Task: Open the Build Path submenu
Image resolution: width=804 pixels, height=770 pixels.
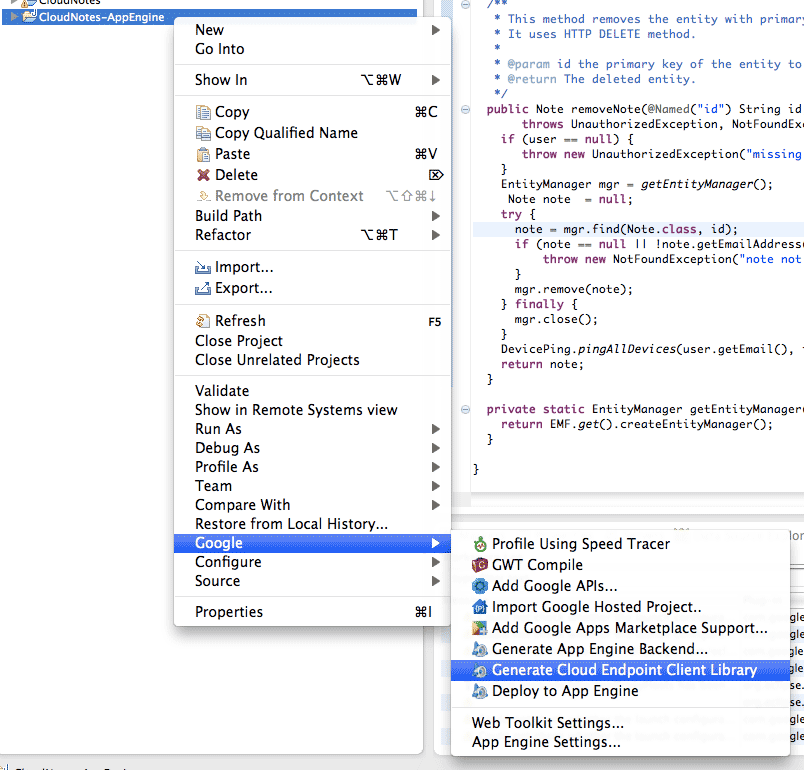Action: (x=228, y=215)
